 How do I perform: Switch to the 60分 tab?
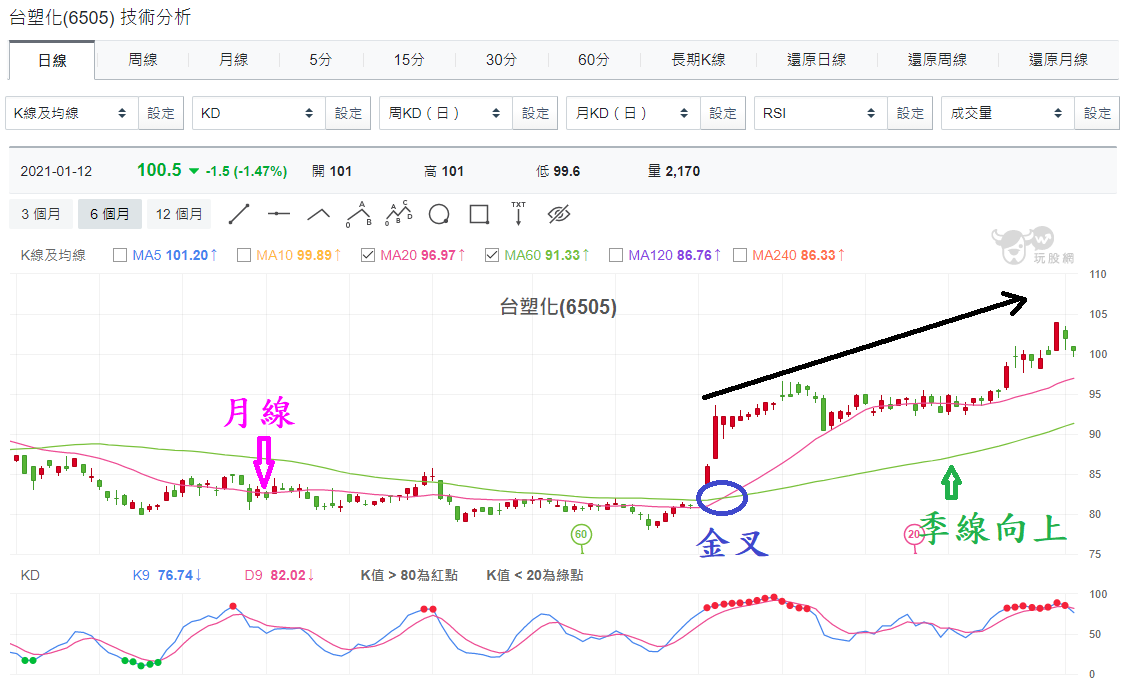pos(593,60)
